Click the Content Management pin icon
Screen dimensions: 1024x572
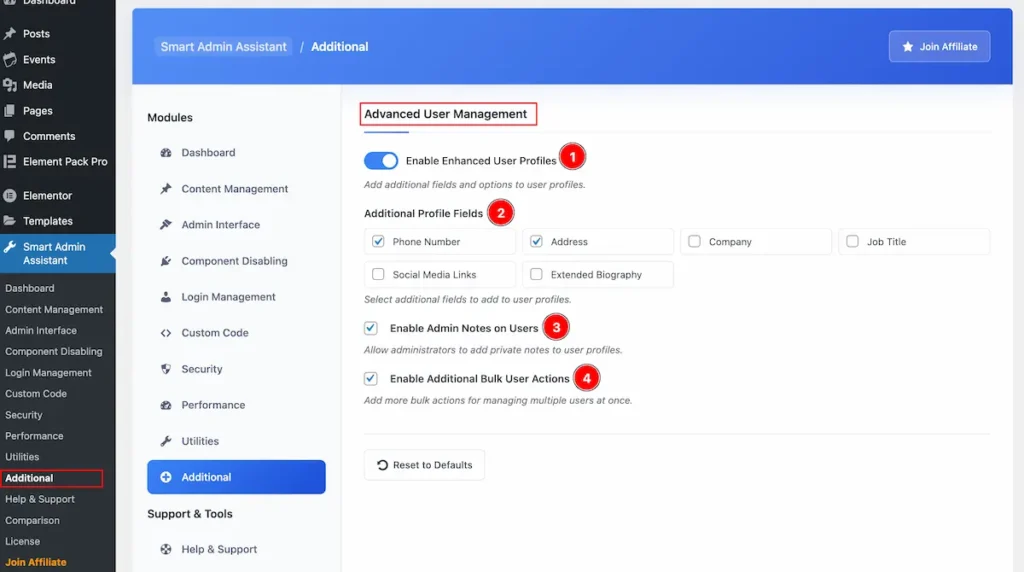click(166, 189)
